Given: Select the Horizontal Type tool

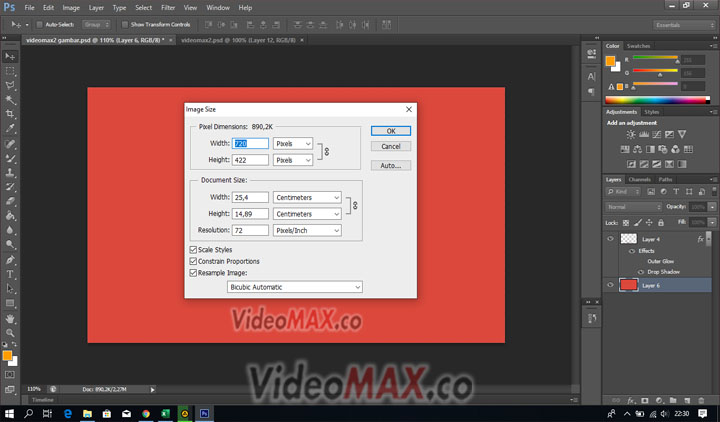Looking at the screenshot, I should (10, 275).
